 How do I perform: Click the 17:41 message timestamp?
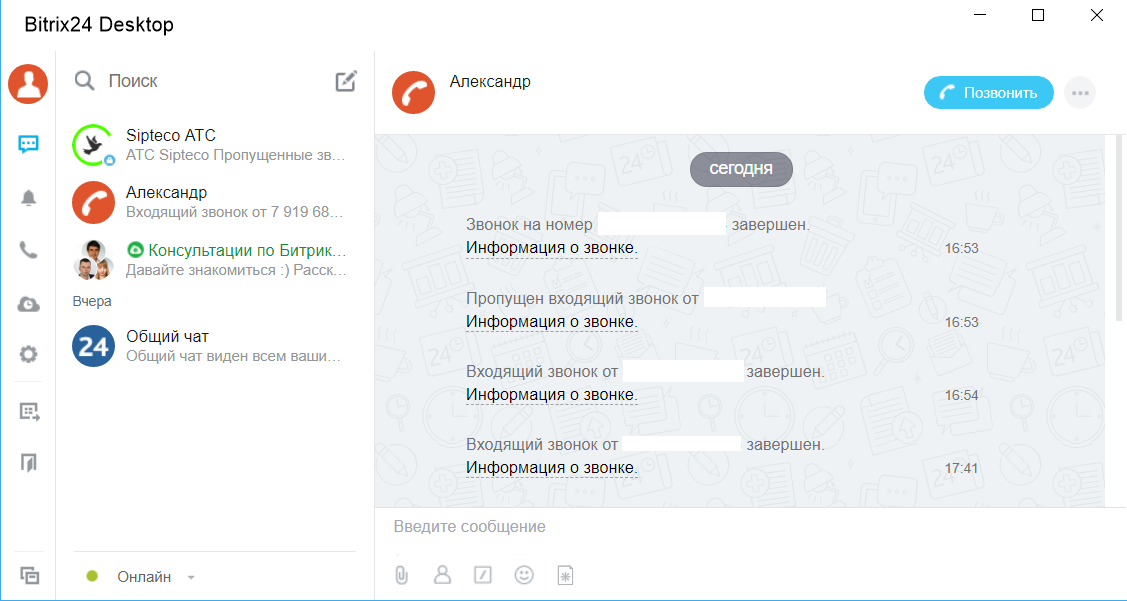coord(962,469)
